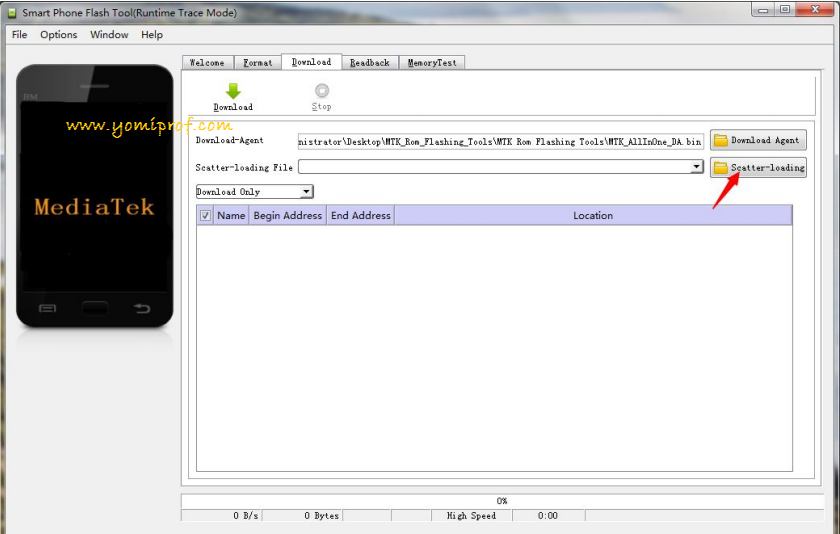Switch to the Readback tab

[370, 63]
